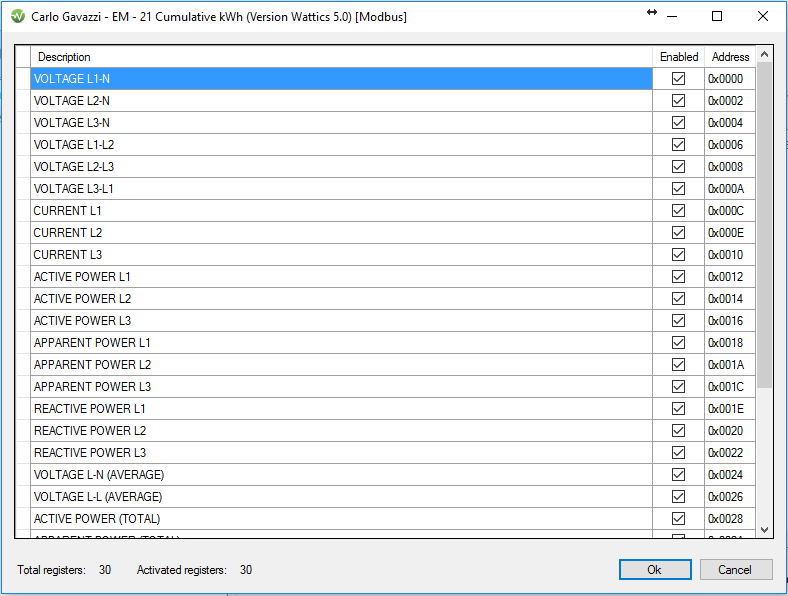The width and height of the screenshot is (788, 596).
Task: Select the CURRENT L2 description cell
Action: tap(342, 233)
